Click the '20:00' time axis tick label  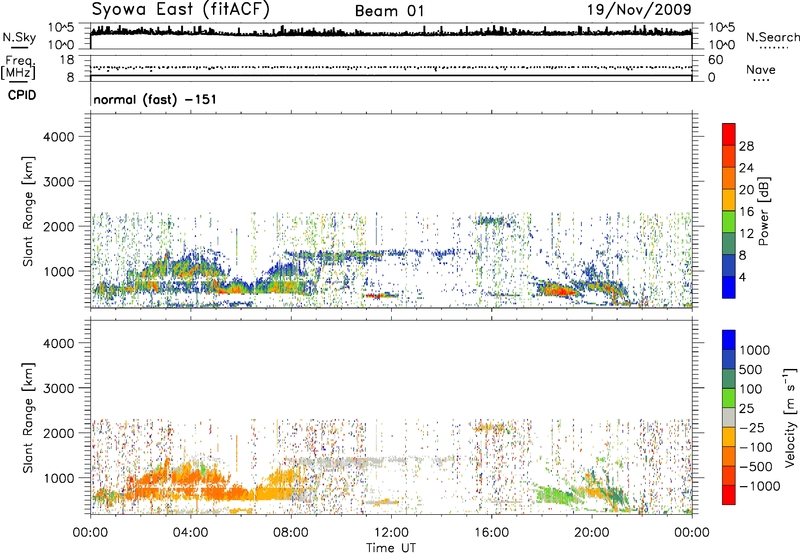pos(591,533)
